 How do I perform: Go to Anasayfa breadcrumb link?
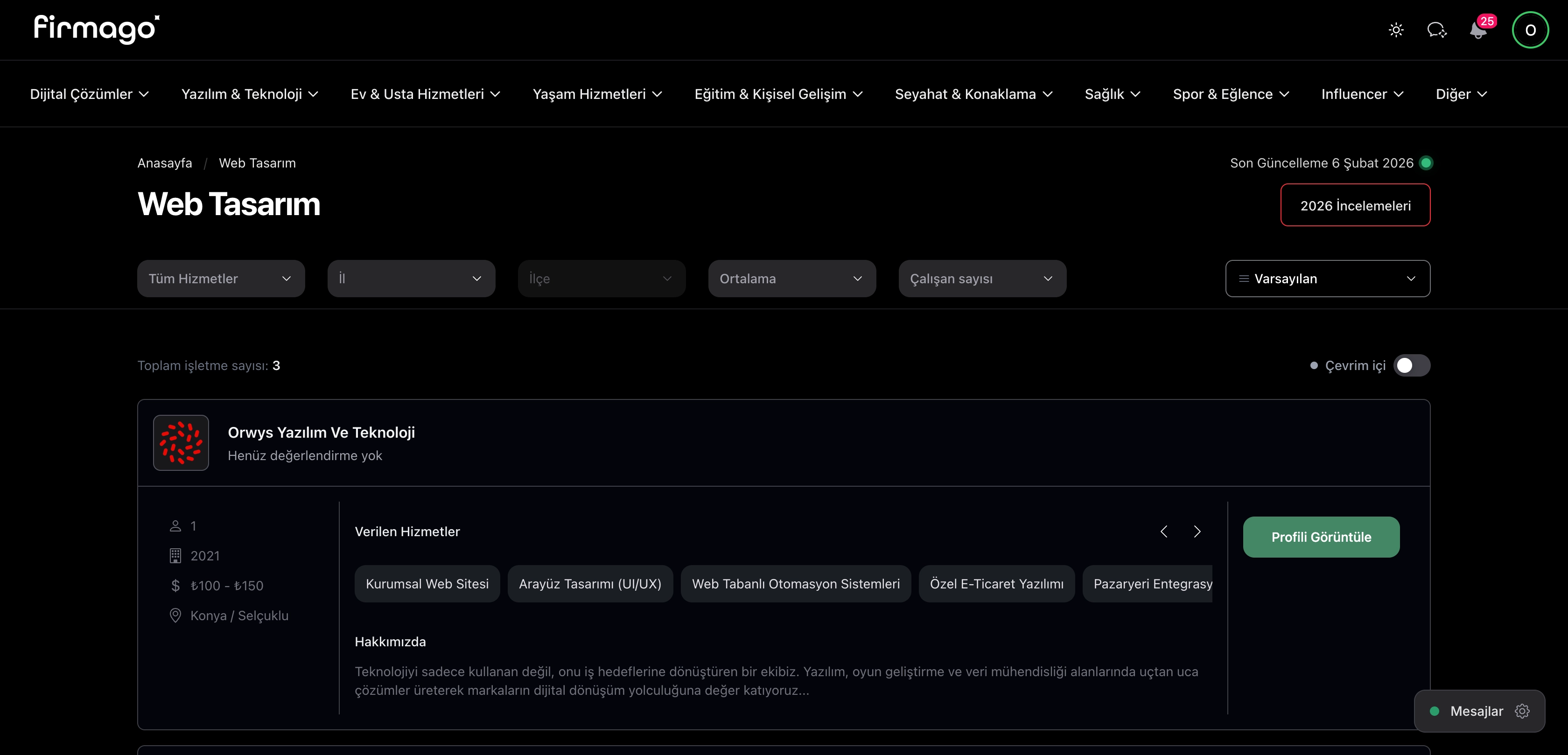(x=164, y=163)
